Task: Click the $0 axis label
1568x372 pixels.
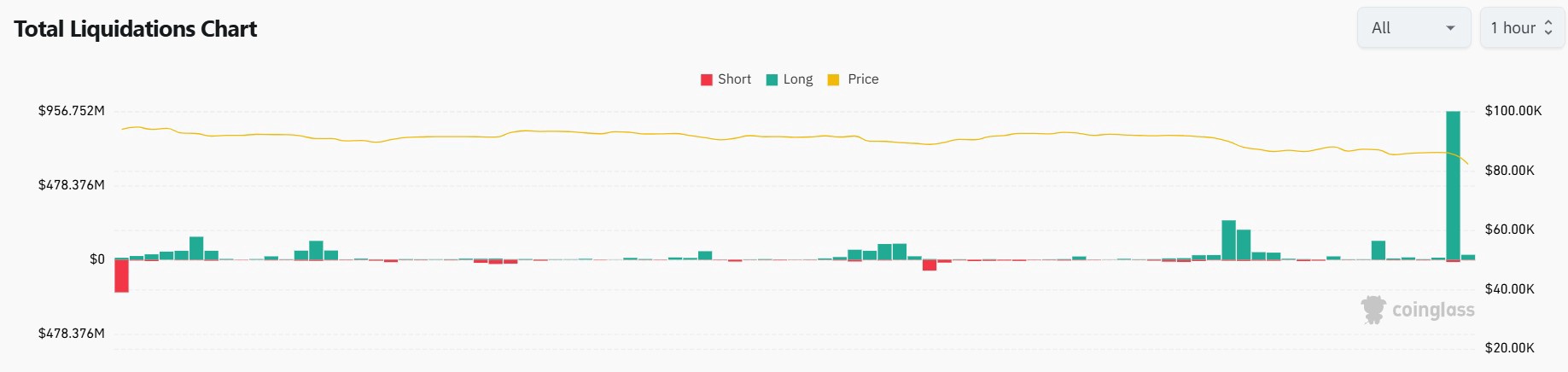Action: pyautogui.click(x=97, y=259)
